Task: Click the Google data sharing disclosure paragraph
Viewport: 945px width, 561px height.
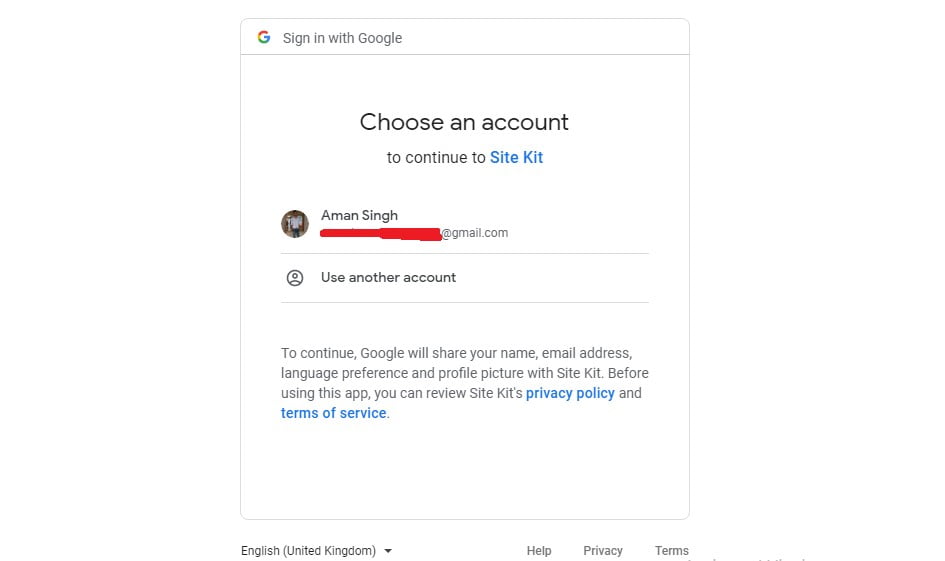Action: [465, 383]
